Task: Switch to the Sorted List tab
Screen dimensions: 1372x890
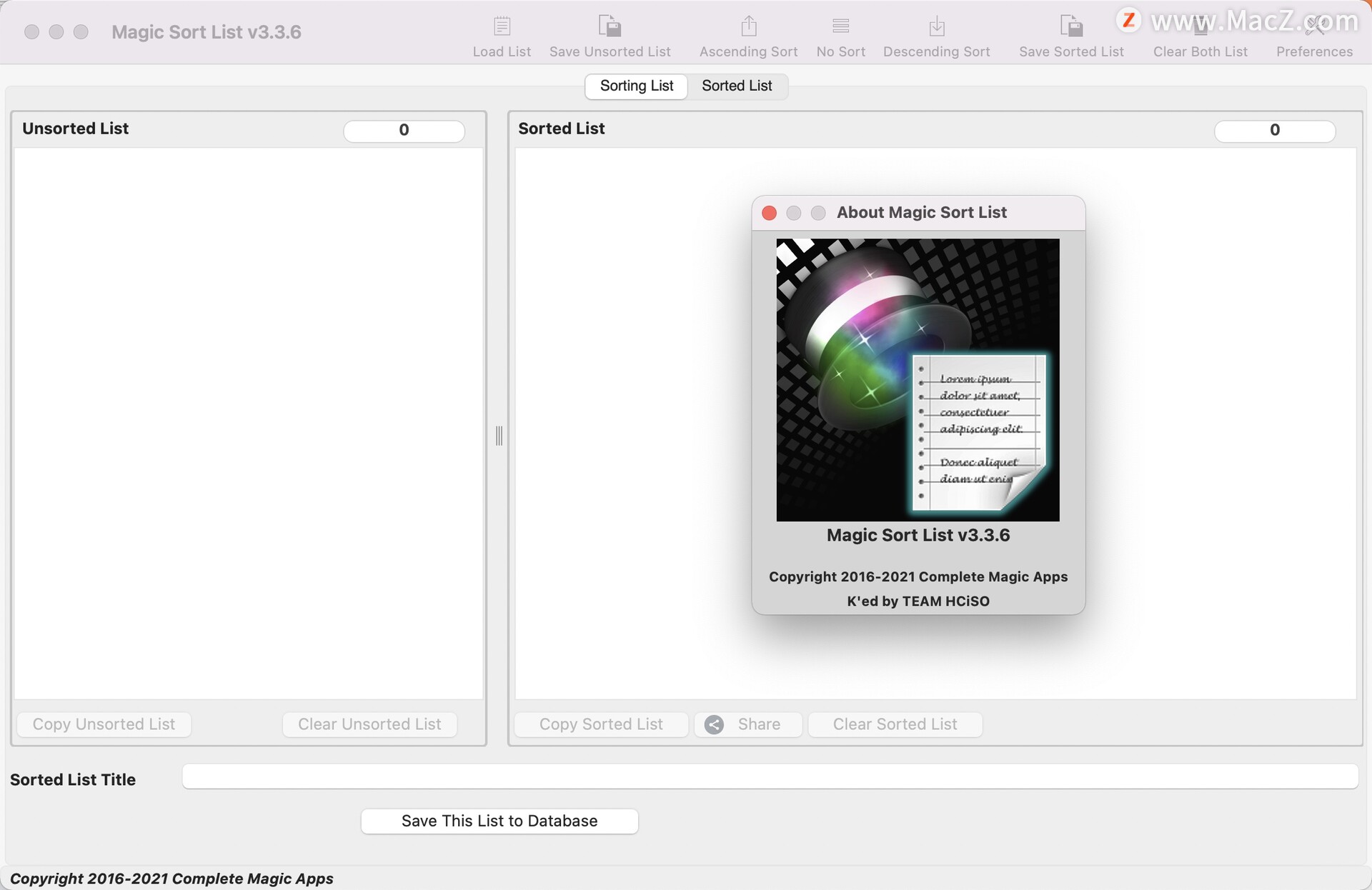Action: click(x=737, y=86)
